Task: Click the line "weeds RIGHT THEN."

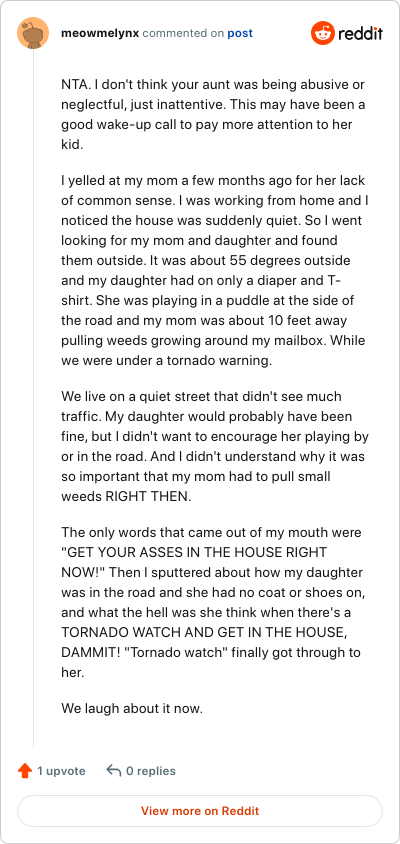Action: click(x=126, y=496)
